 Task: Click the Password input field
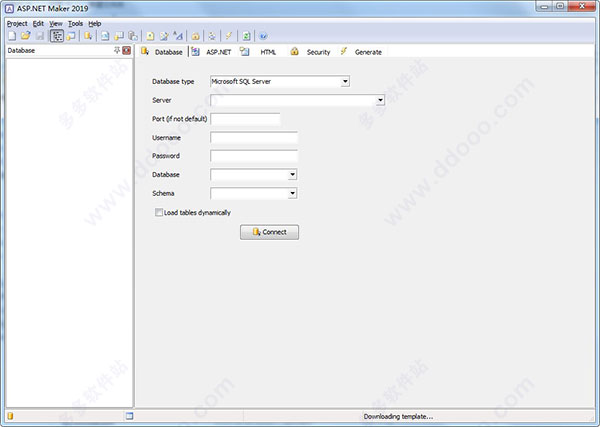tap(254, 156)
